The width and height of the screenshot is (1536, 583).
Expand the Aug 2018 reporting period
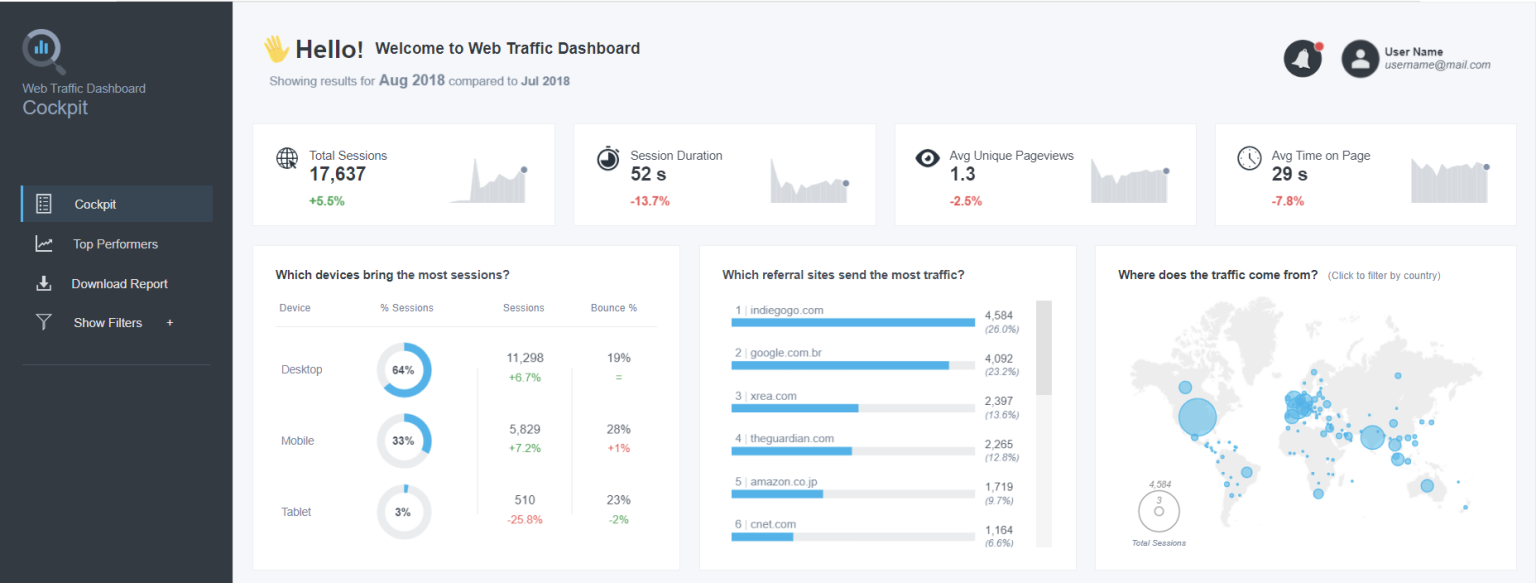(x=412, y=81)
